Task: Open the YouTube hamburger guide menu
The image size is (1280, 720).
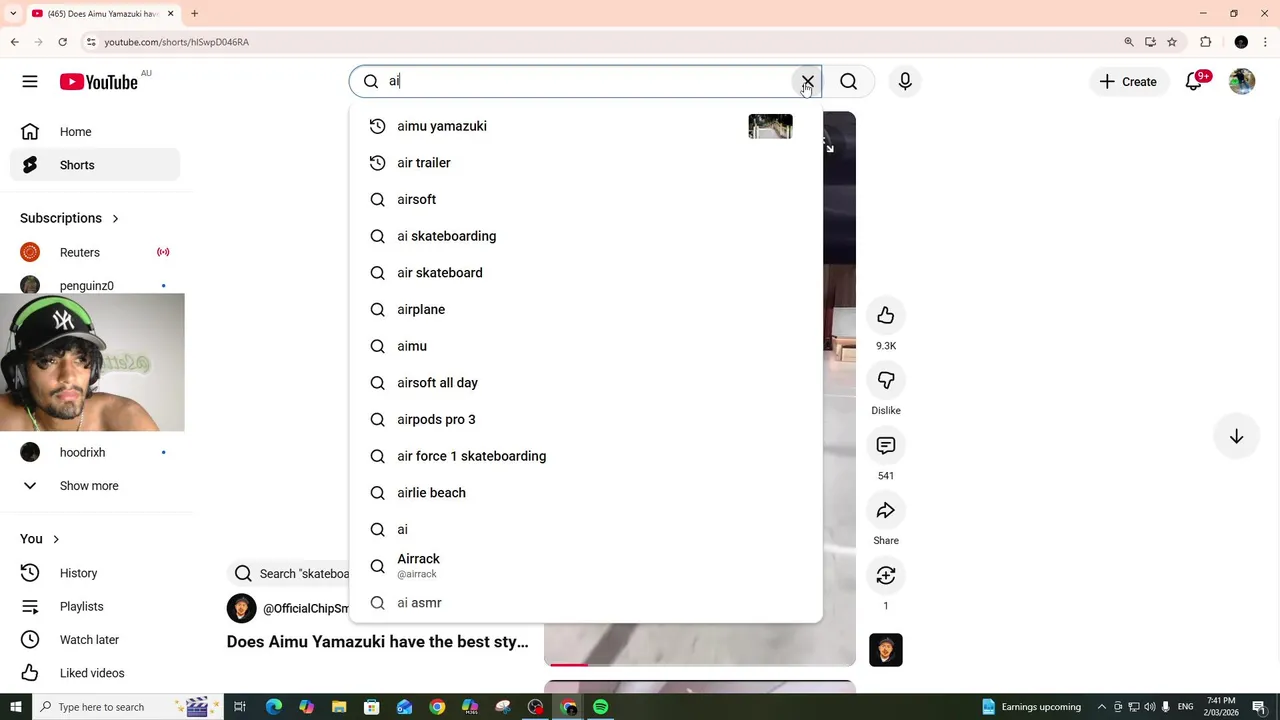Action: tap(30, 82)
